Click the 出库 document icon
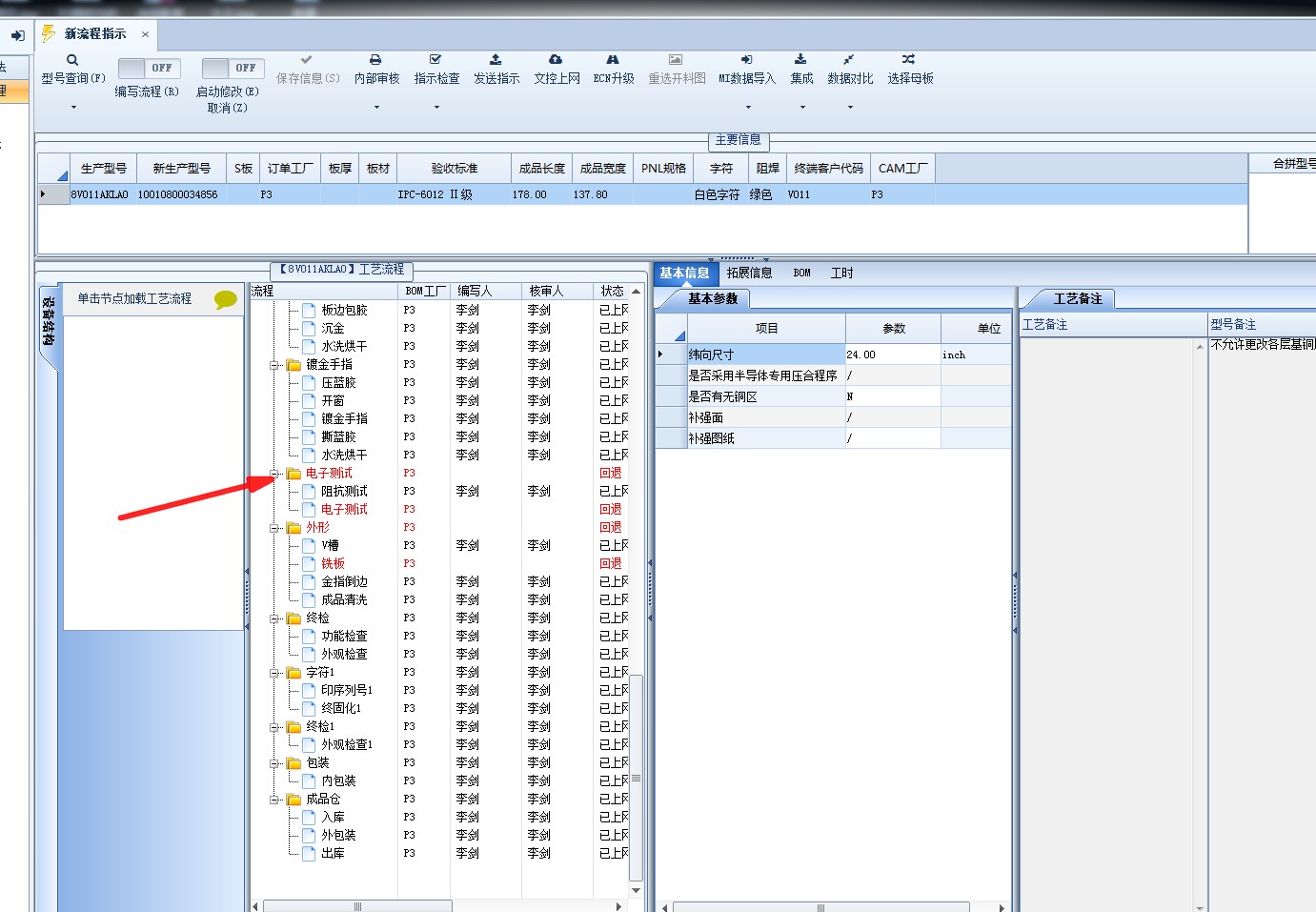The height and width of the screenshot is (912, 1316). point(309,854)
